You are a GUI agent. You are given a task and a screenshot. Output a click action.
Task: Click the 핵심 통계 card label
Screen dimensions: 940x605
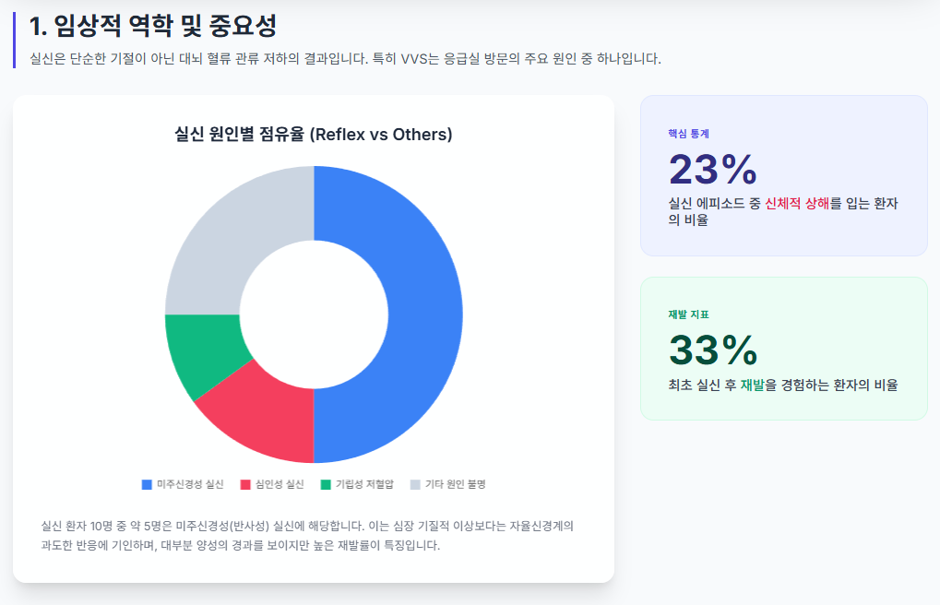(x=689, y=134)
